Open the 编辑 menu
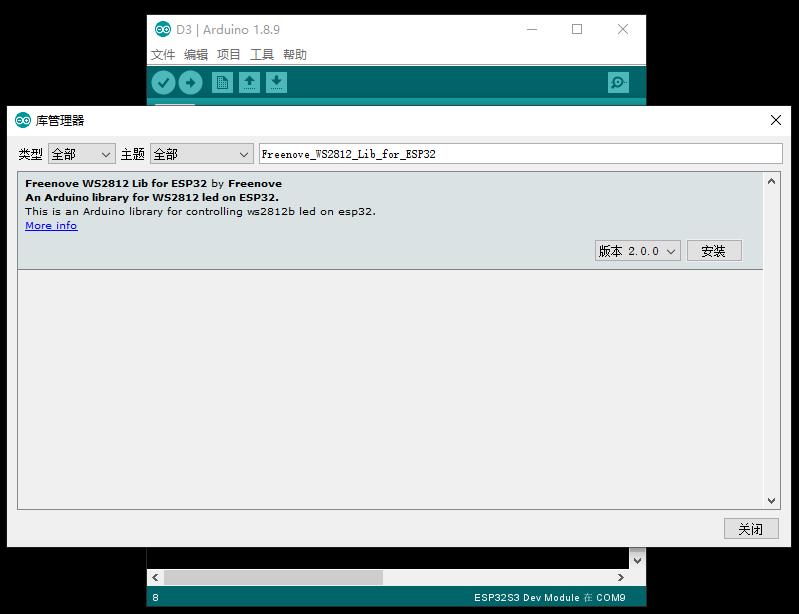 [x=196, y=55]
